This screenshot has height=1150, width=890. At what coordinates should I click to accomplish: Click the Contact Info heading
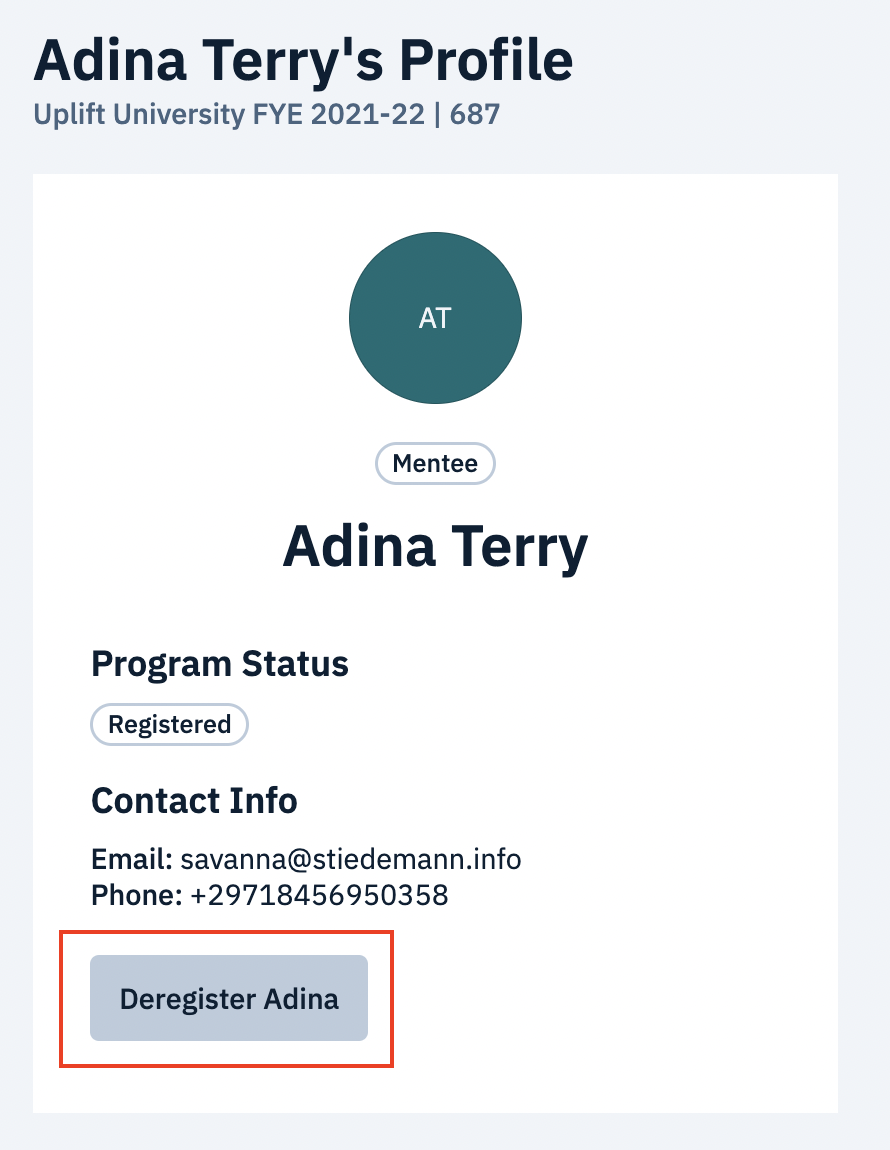pyautogui.click(x=194, y=800)
